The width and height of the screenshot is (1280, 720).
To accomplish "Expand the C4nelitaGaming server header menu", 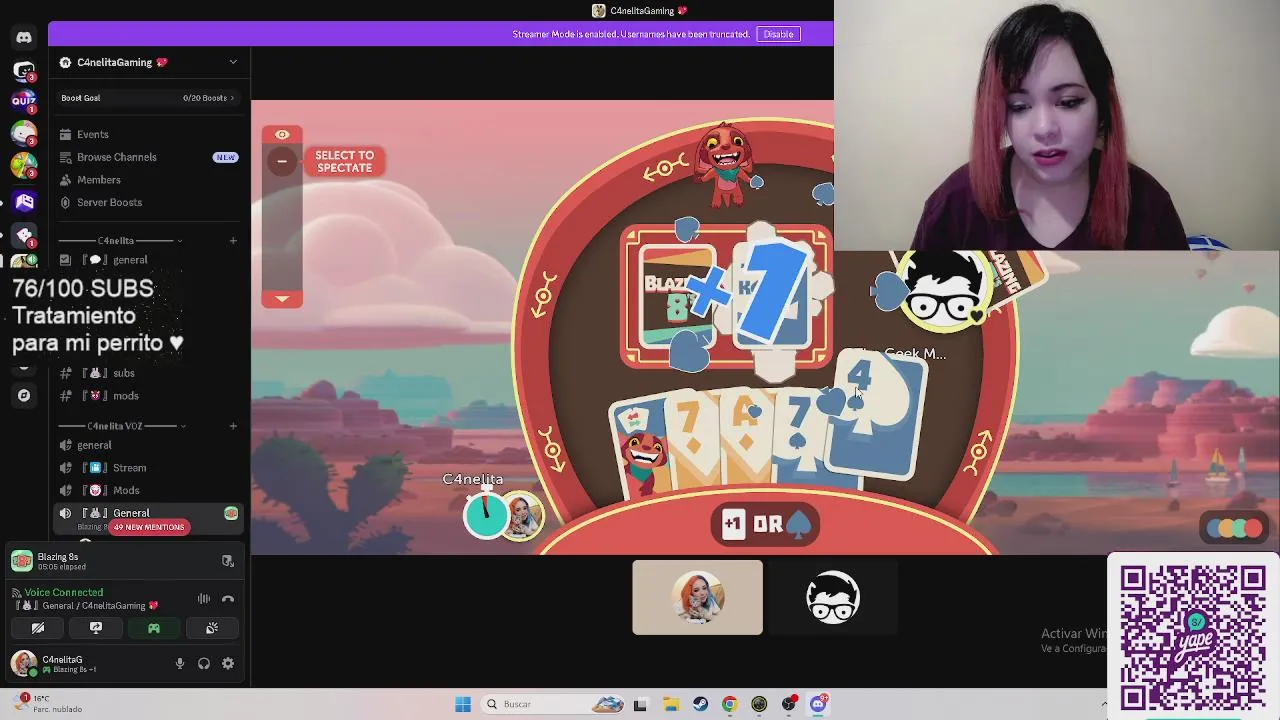I will tap(150, 62).
